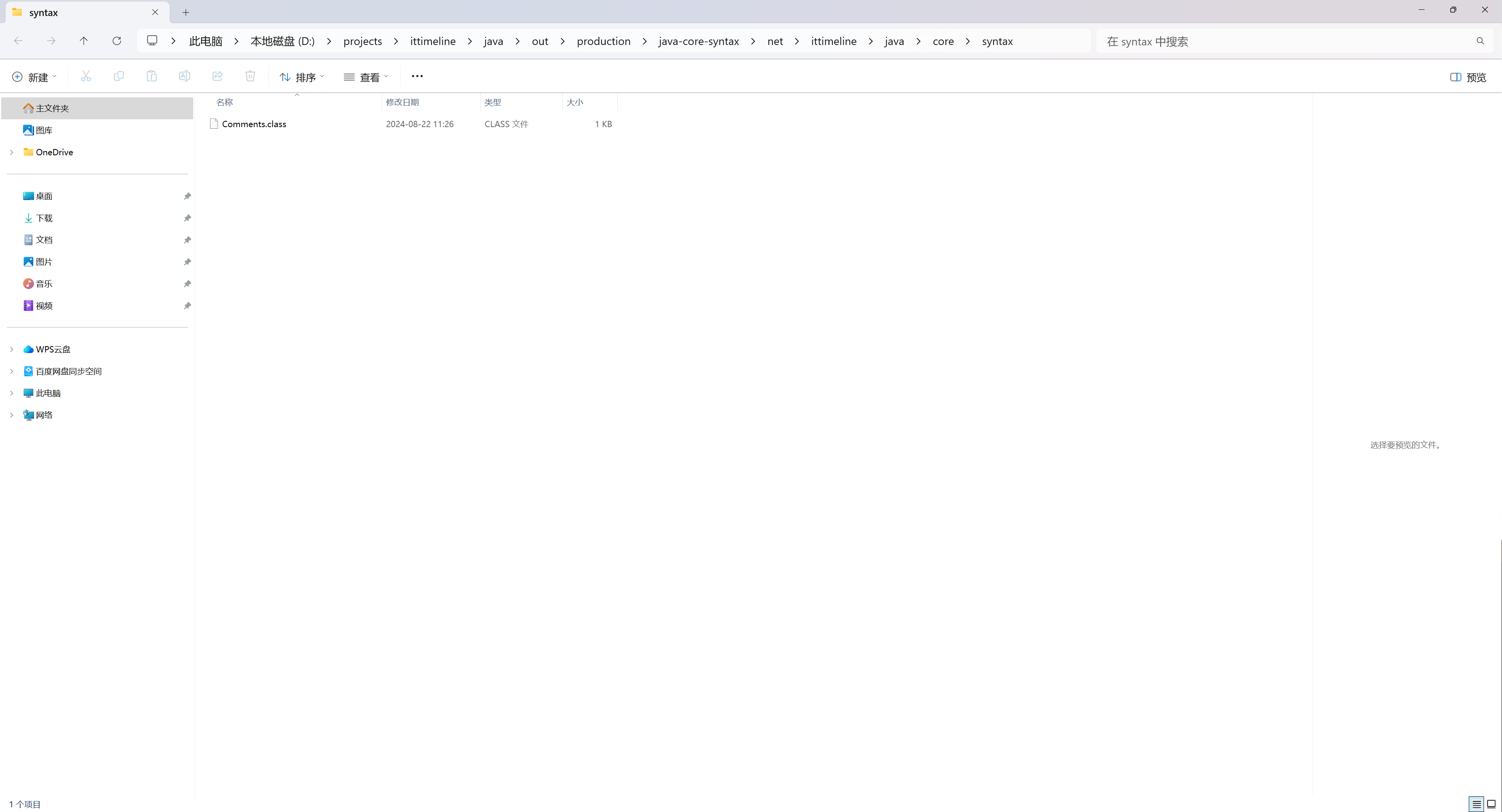Open a new tab with plus button
The image size is (1502, 812).
point(185,12)
